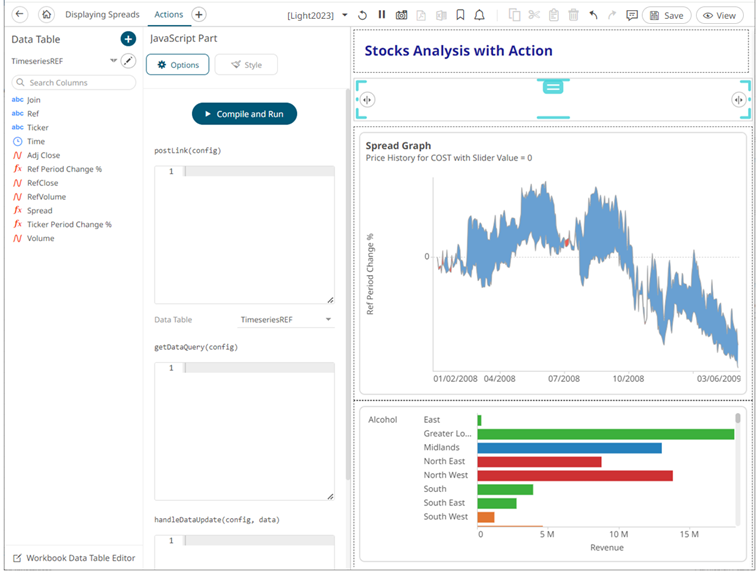Switch to the Displaying Spreads tab
The image size is (756, 571).
click(102, 15)
